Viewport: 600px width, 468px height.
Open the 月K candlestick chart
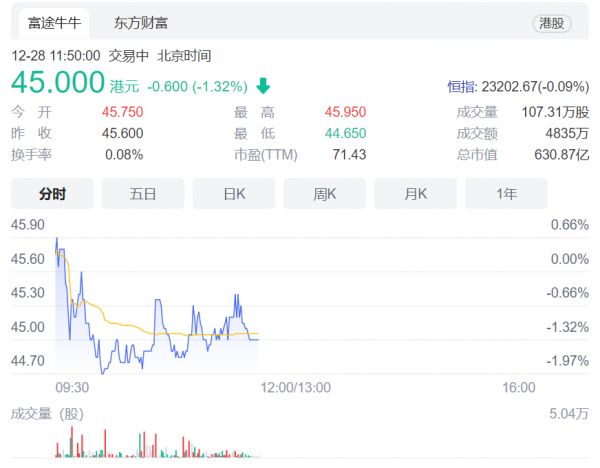pos(415,193)
